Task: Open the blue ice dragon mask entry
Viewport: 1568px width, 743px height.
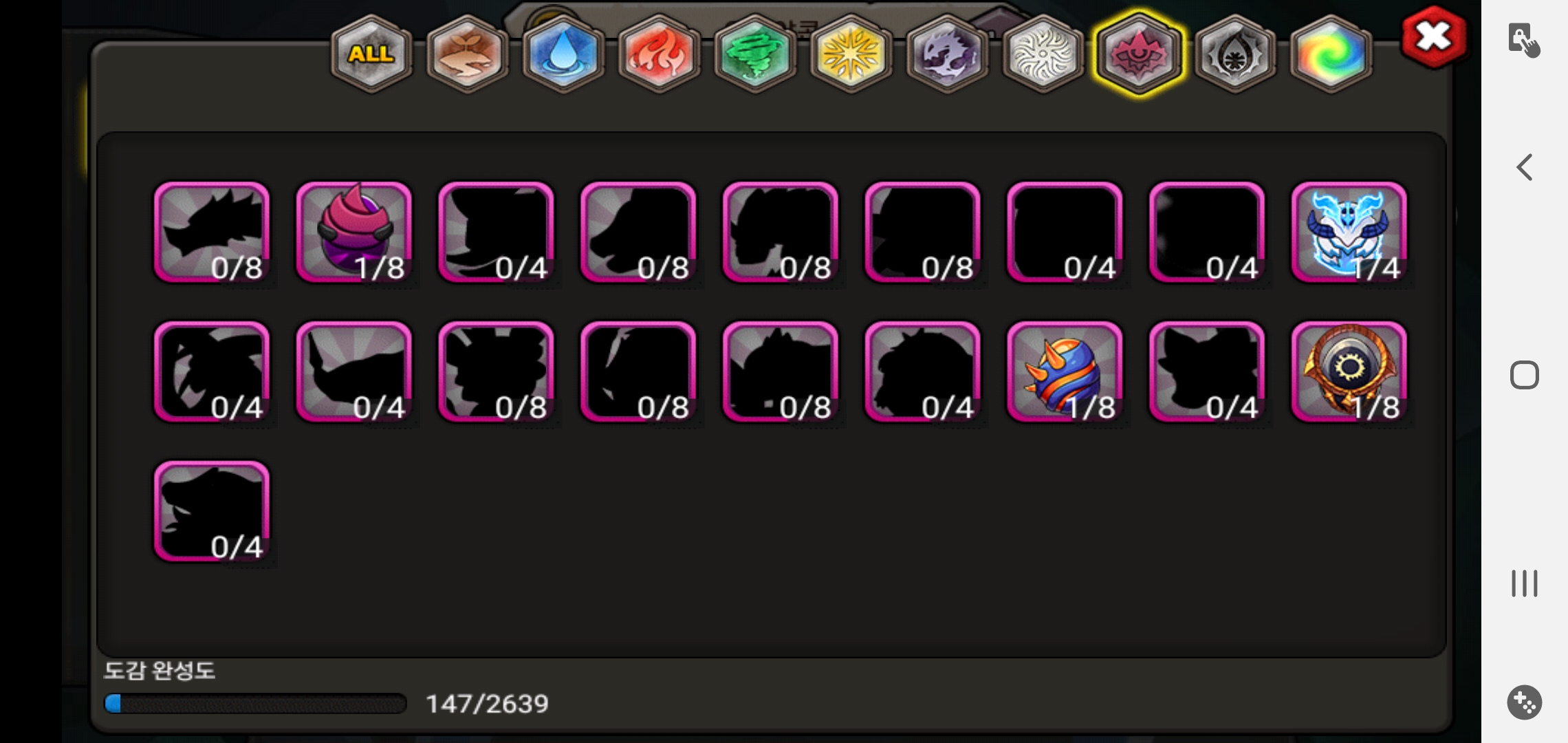Action: (1349, 233)
